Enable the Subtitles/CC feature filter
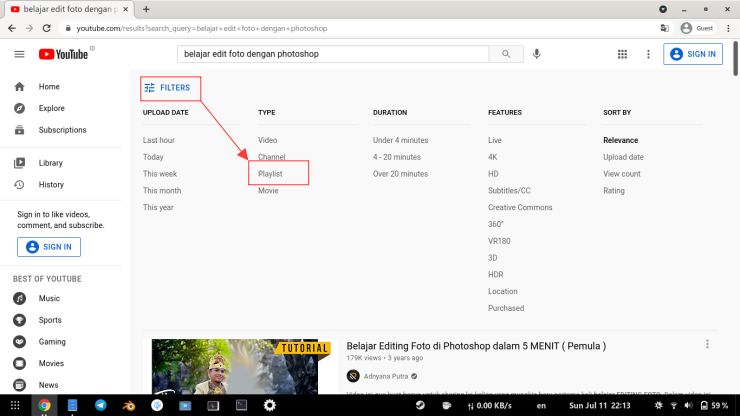The height and width of the screenshot is (416, 740). pyautogui.click(x=509, y=190)
